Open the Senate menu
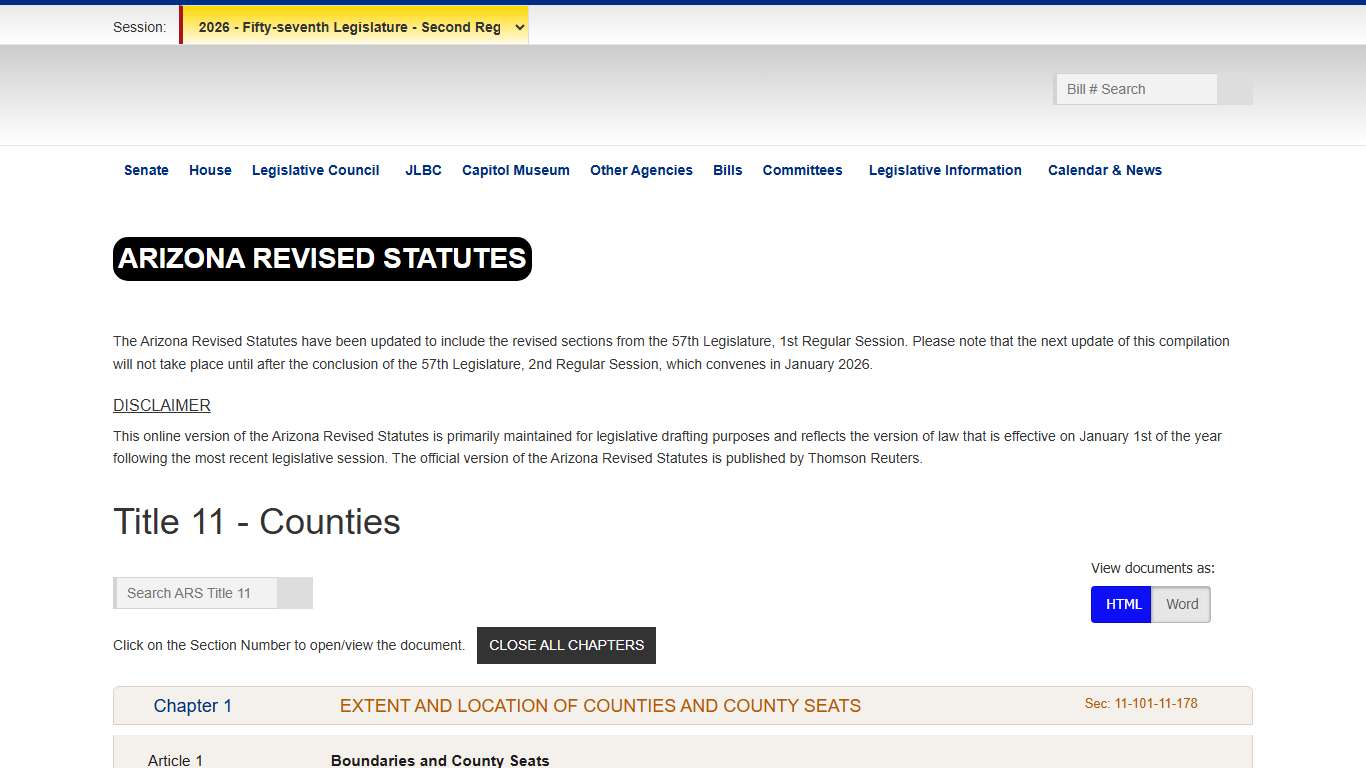 (x=146, y=170)
